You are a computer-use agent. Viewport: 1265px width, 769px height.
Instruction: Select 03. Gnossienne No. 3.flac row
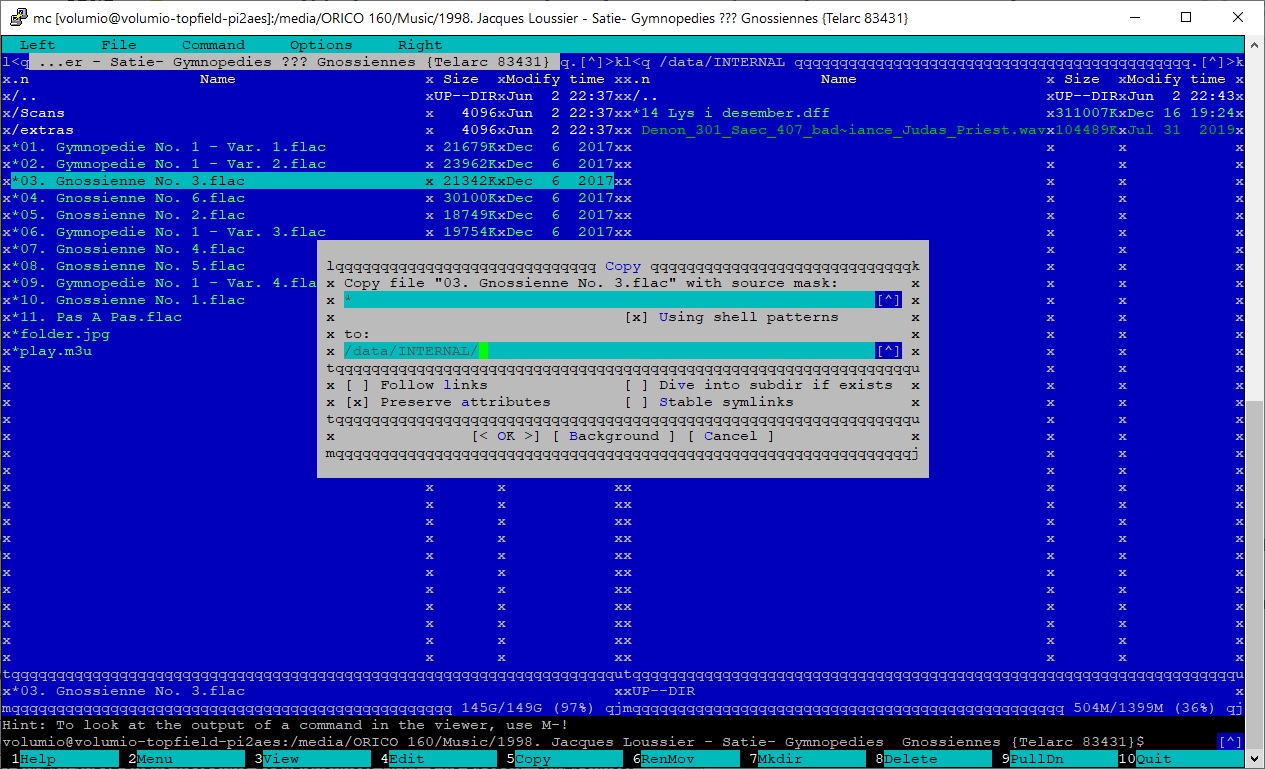click(312, 181)
